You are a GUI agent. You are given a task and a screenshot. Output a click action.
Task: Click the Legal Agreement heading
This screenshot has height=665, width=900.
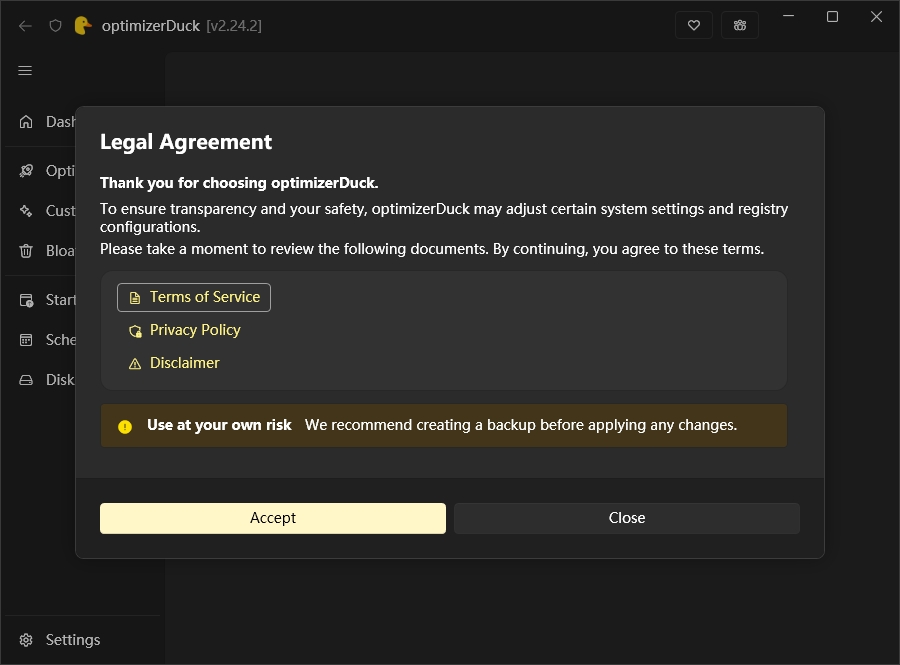tap(186, 142)
